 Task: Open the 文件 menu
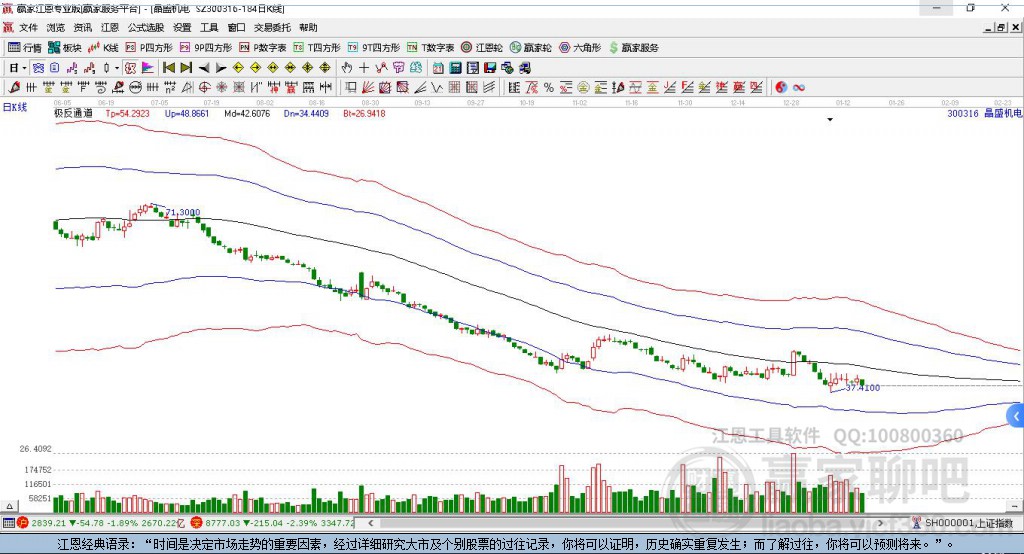click(x=28, y=27)
